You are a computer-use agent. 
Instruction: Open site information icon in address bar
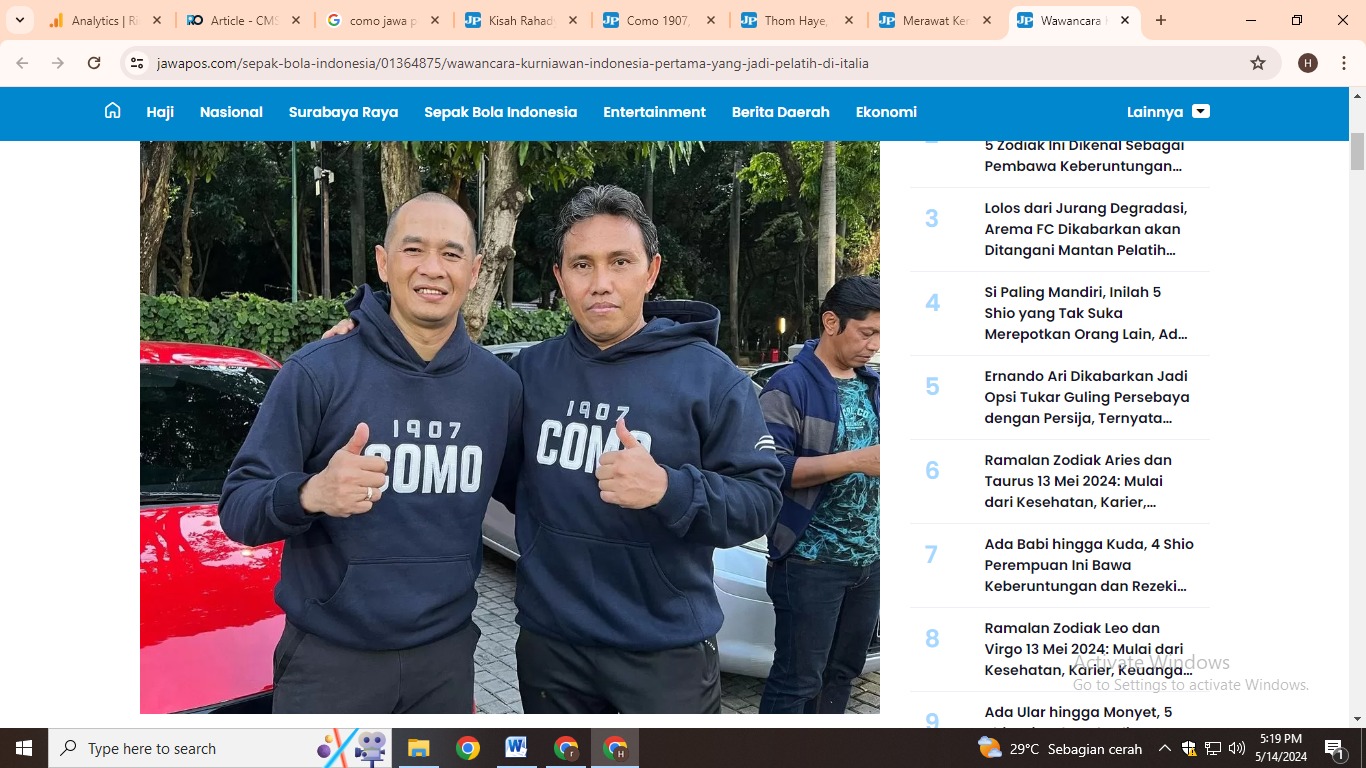pyautogui.click(x=137, y=63)
